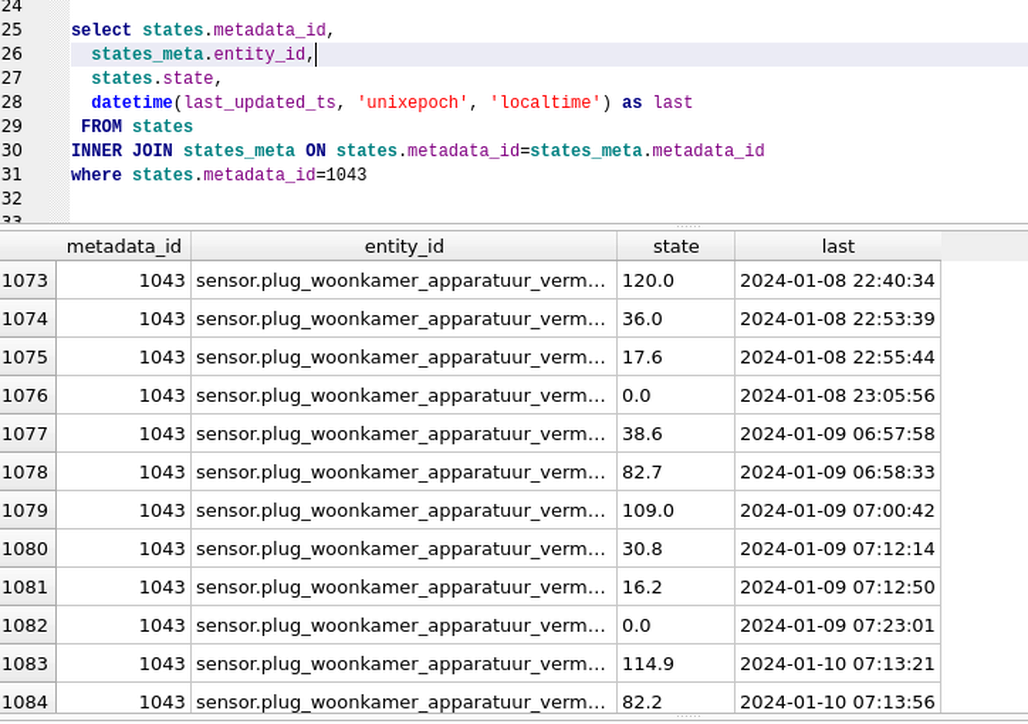
Task: Click metadata_id cell 1043 in row 1080
Action: pos(124,549)
